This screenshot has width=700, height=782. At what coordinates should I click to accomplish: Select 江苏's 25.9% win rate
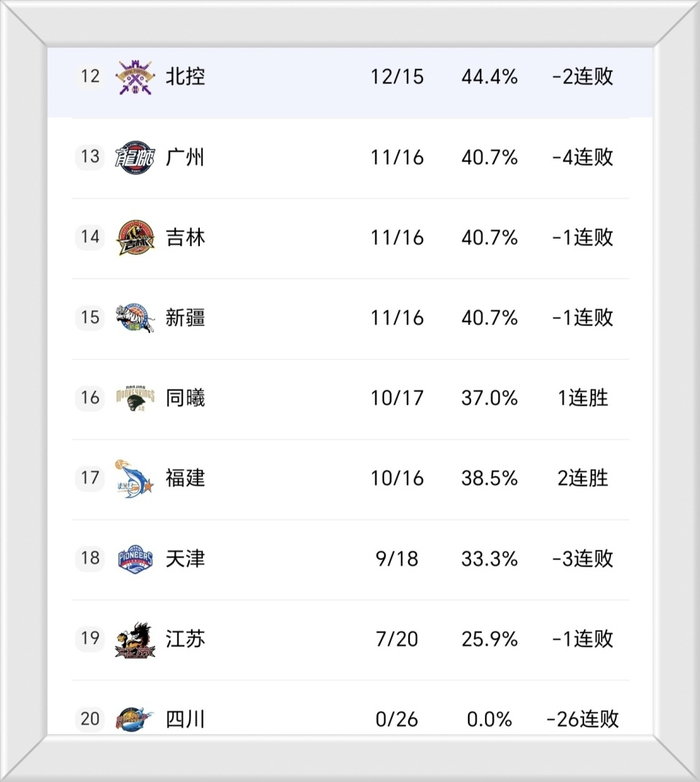pos(489,638)
